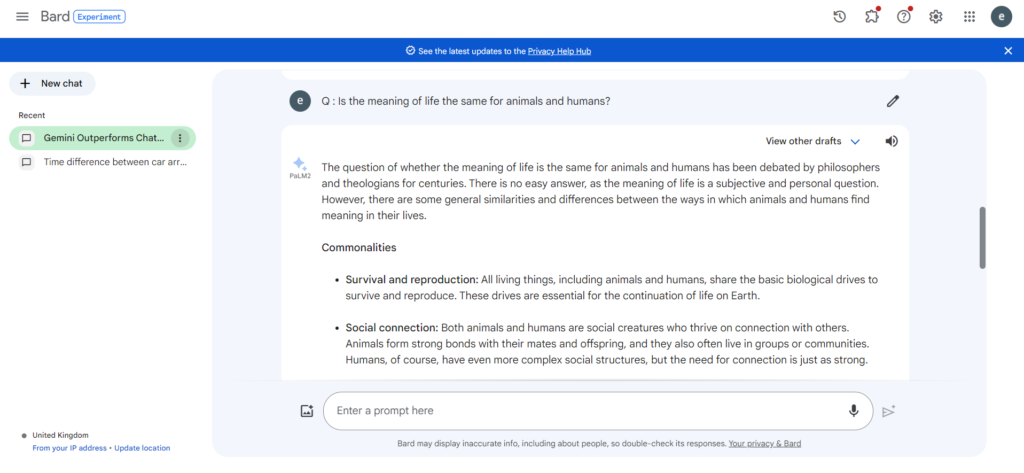Click the 'Social connection:' bullet text
The image size is (1024, 473).
click(x=392, y=327)
